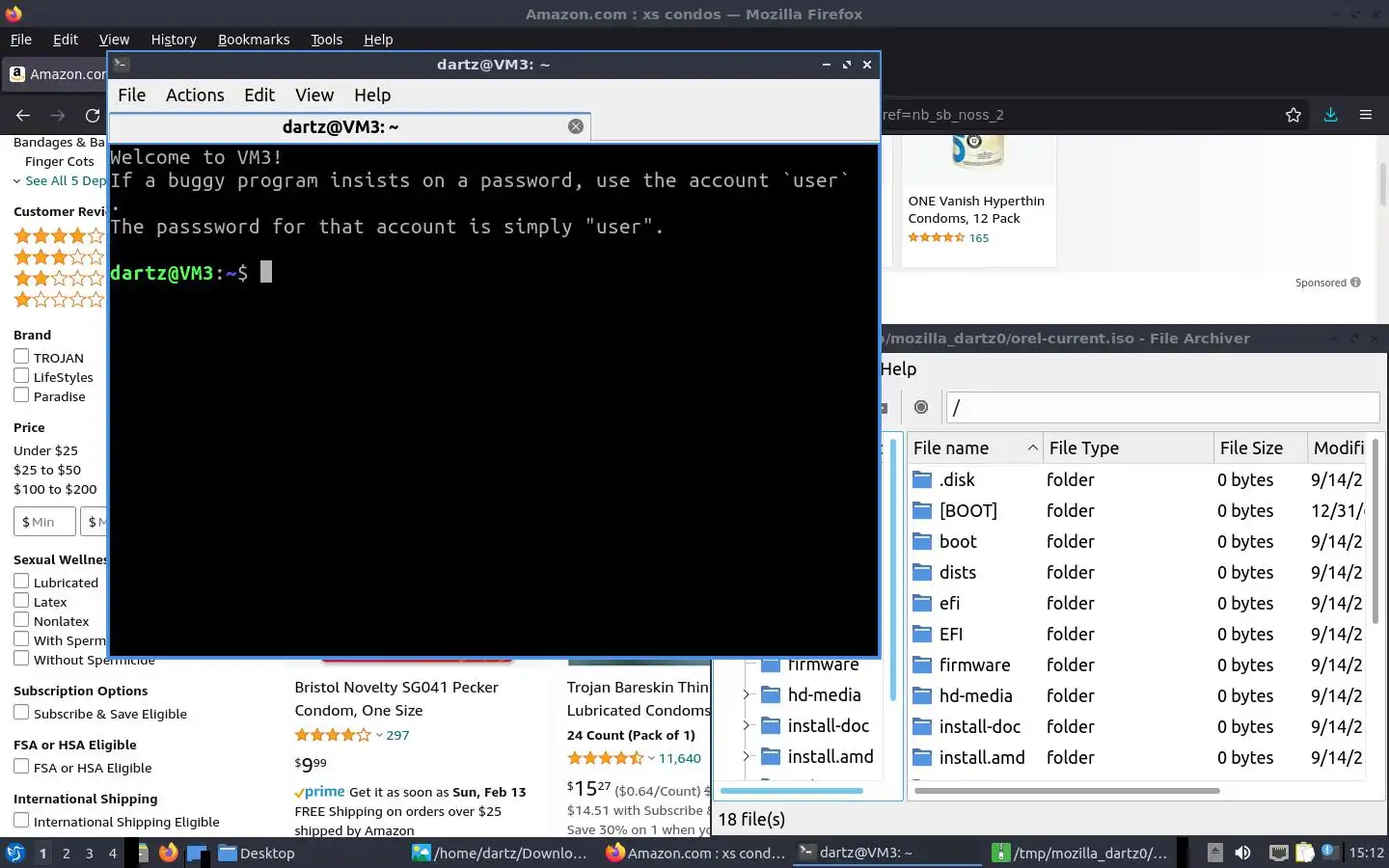Open ONE Vanish Hyperthin Condoms product

976,209
